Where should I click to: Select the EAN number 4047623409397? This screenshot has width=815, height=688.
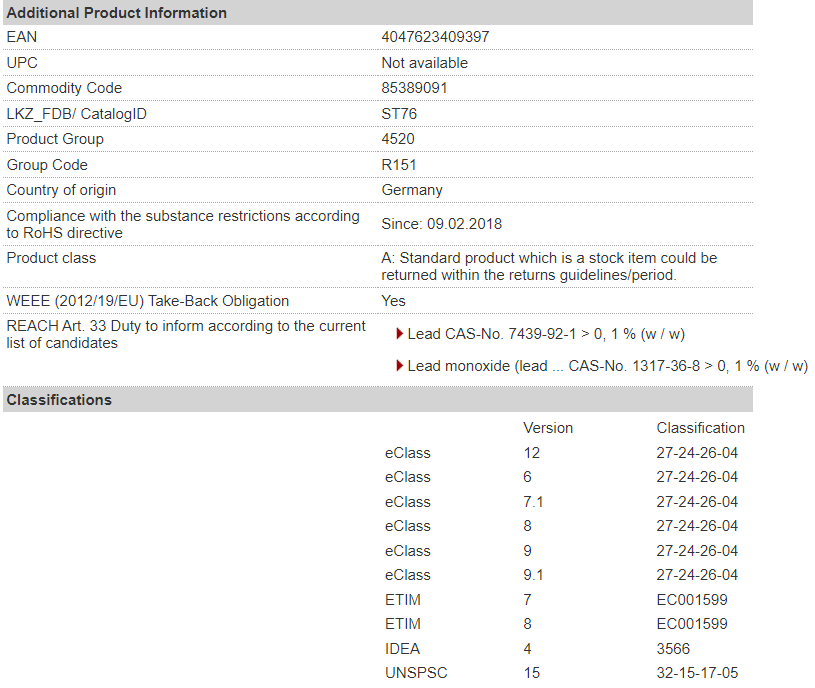435,37
